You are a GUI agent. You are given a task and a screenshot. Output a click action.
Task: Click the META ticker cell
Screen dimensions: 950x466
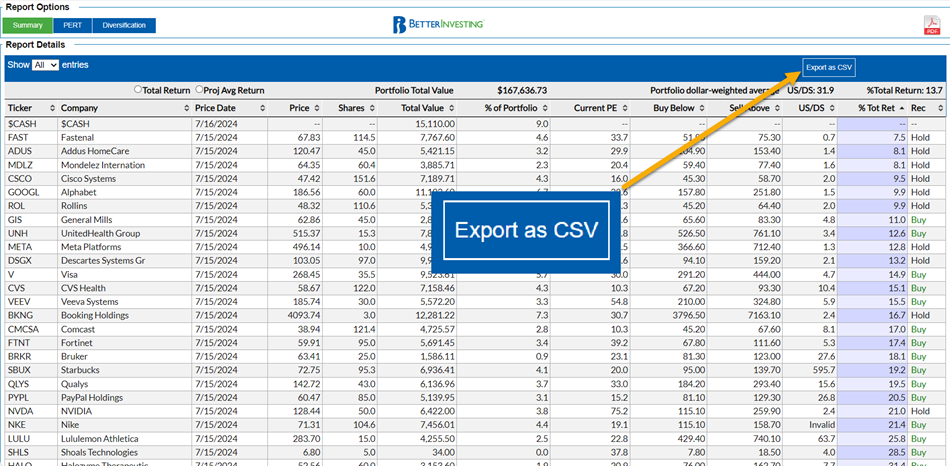[x=31, y=247]
